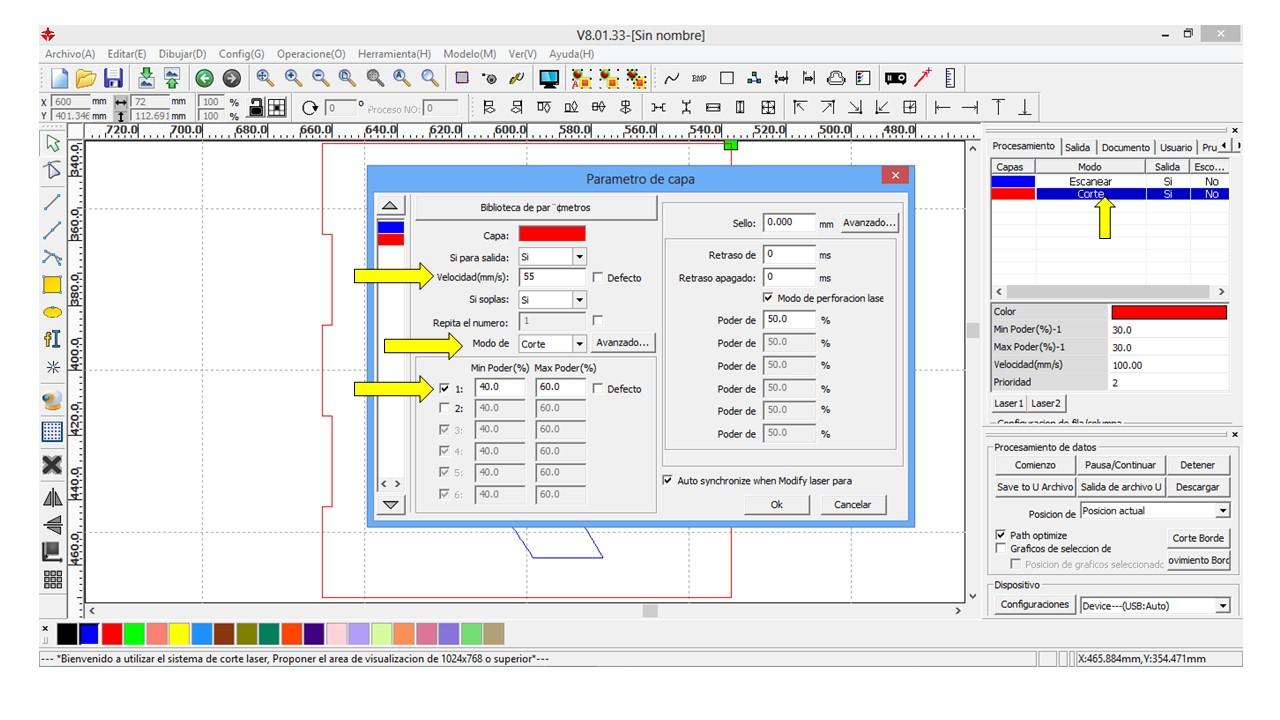1280x720 pixels.
Task: Toggle the Defecto checkbox next to Velocidad
Action: pyautogui.click(x=598, y=277)
